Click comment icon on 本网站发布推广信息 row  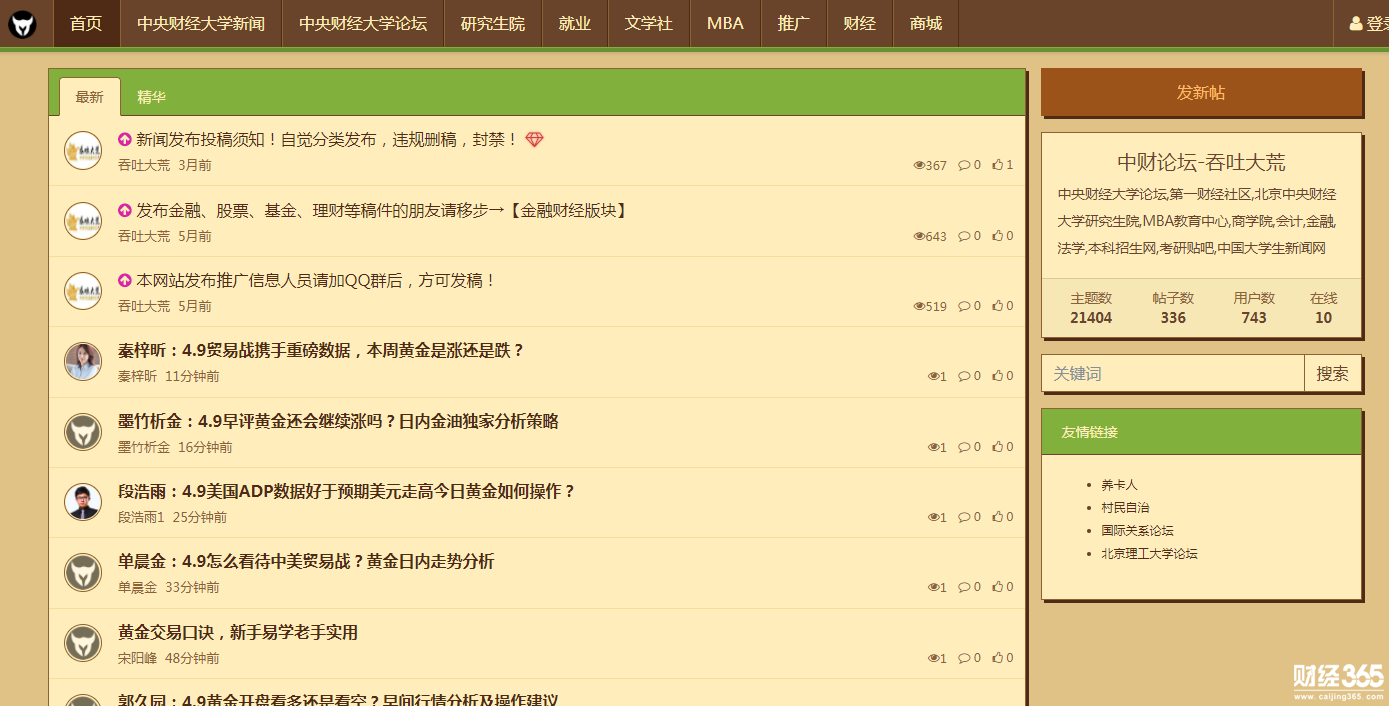[964, 306]
